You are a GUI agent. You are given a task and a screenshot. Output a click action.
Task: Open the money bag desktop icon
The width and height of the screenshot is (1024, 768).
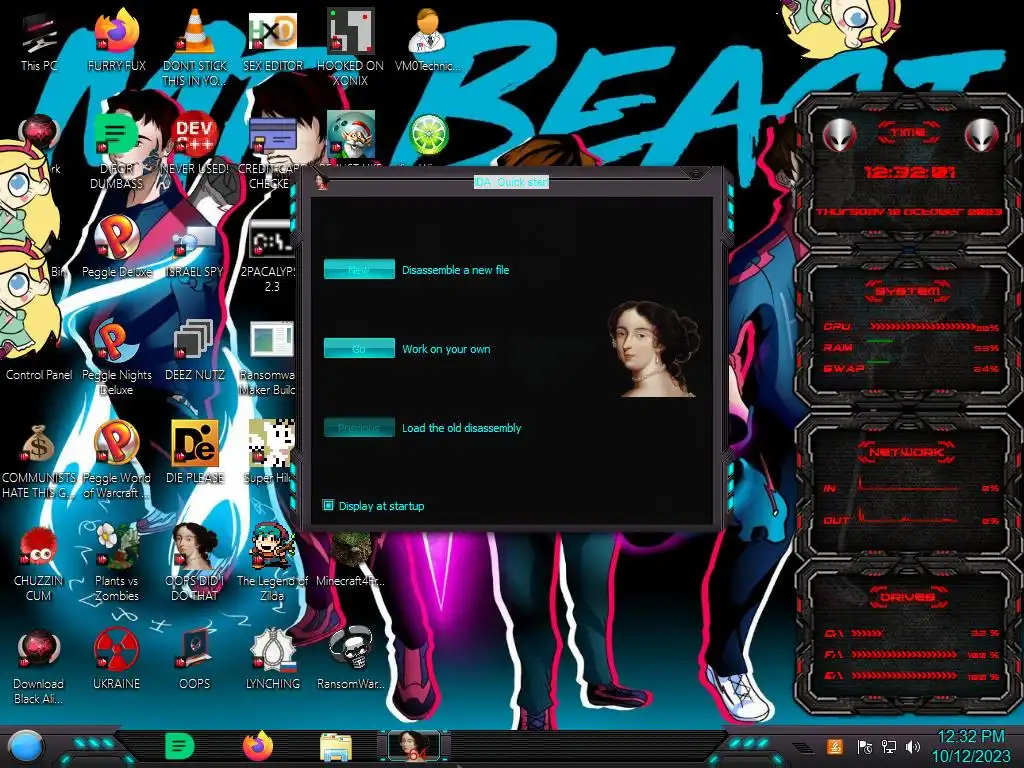point(39,444)
